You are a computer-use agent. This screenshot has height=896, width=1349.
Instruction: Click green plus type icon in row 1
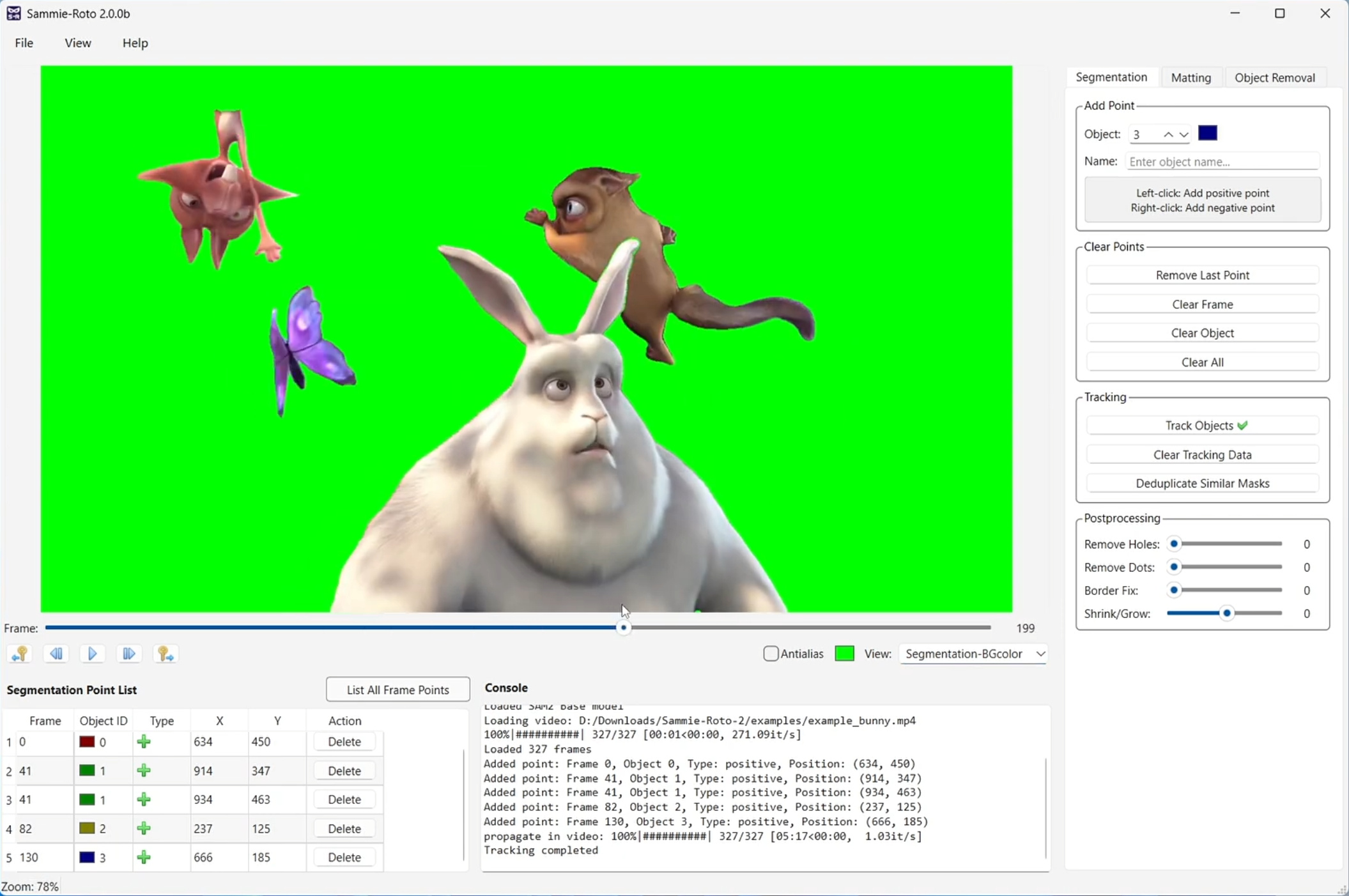(x=144, y=741)
